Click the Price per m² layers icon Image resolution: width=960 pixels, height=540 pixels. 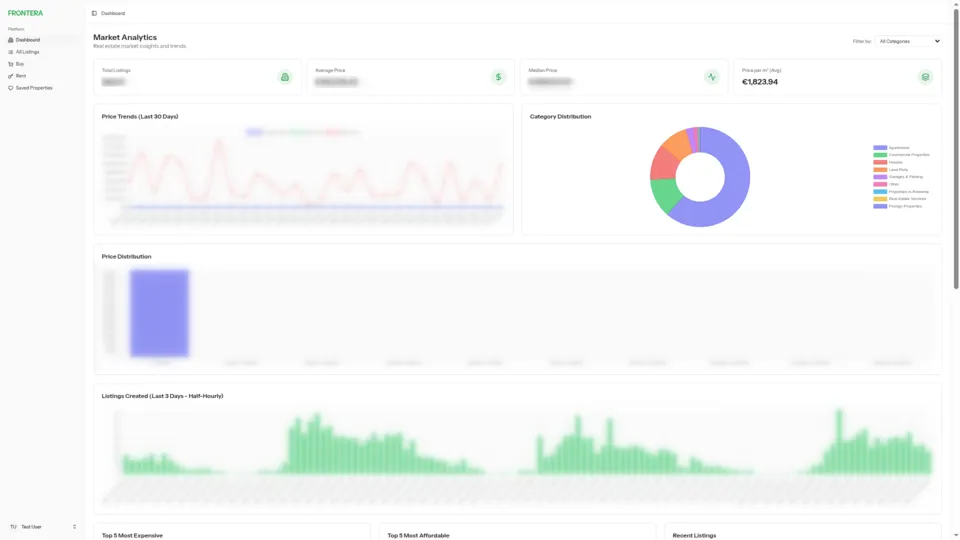coord(925,77)
